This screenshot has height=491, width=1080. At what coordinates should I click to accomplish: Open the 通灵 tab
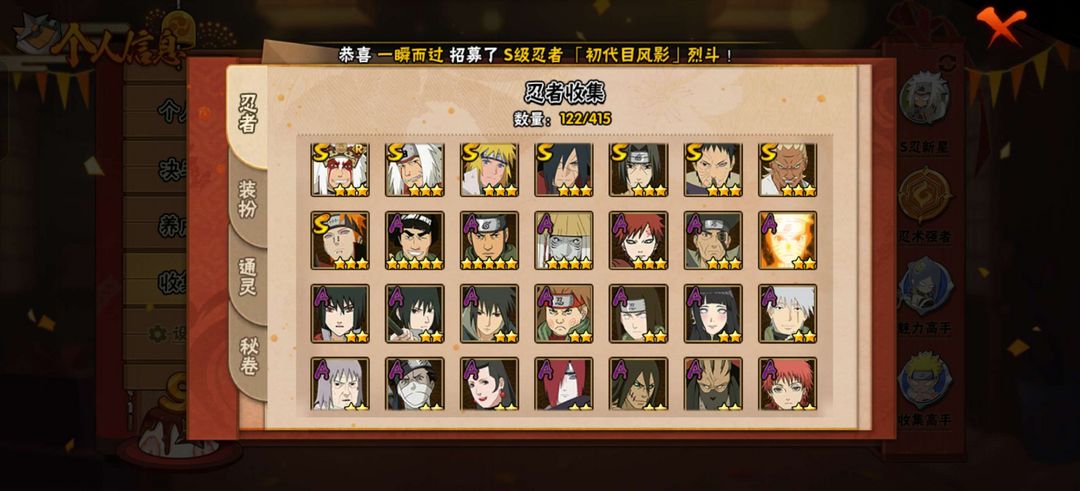pyautogui.click(x=248, y=277)
